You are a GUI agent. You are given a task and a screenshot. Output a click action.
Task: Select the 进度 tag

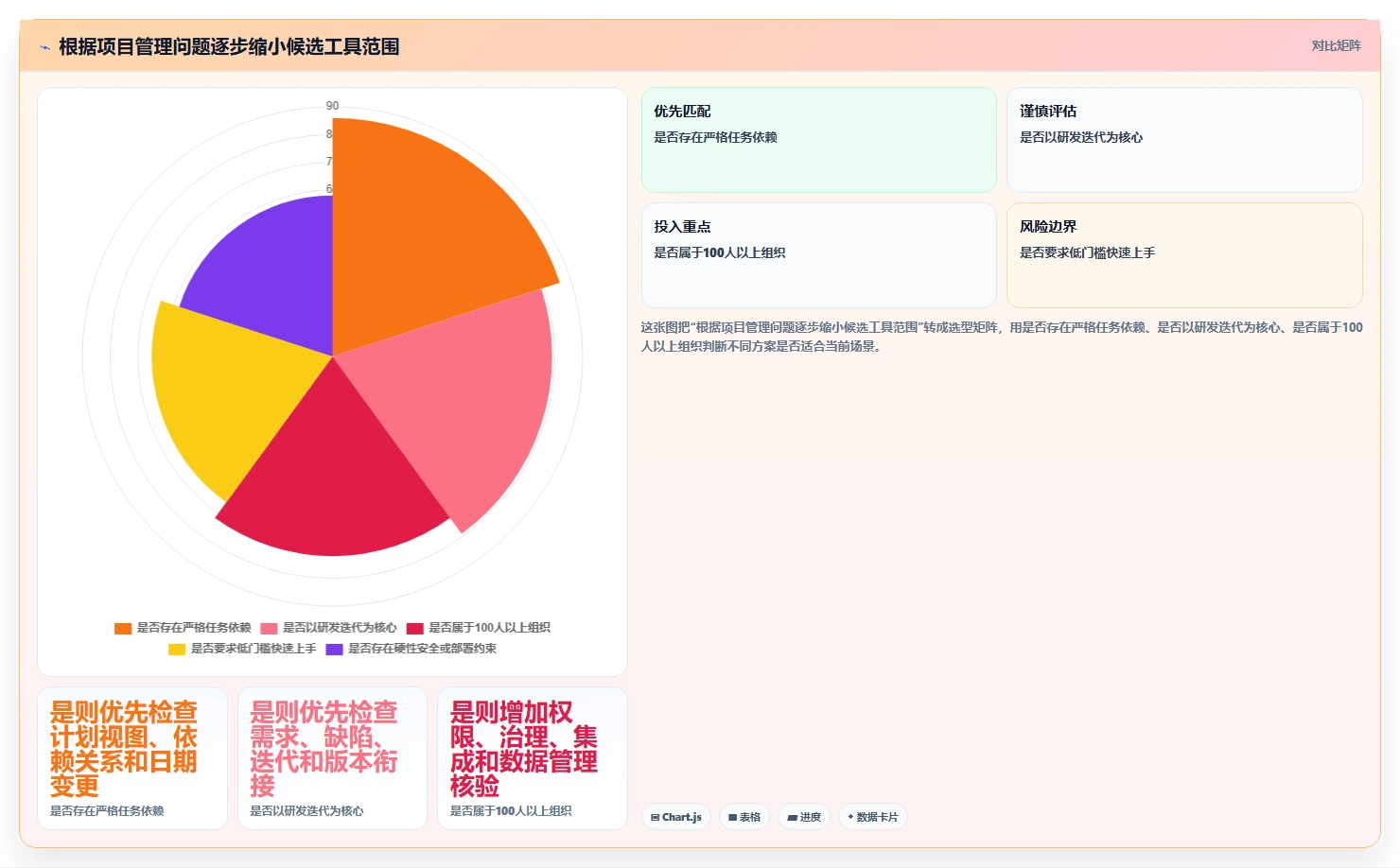[804, 817]
